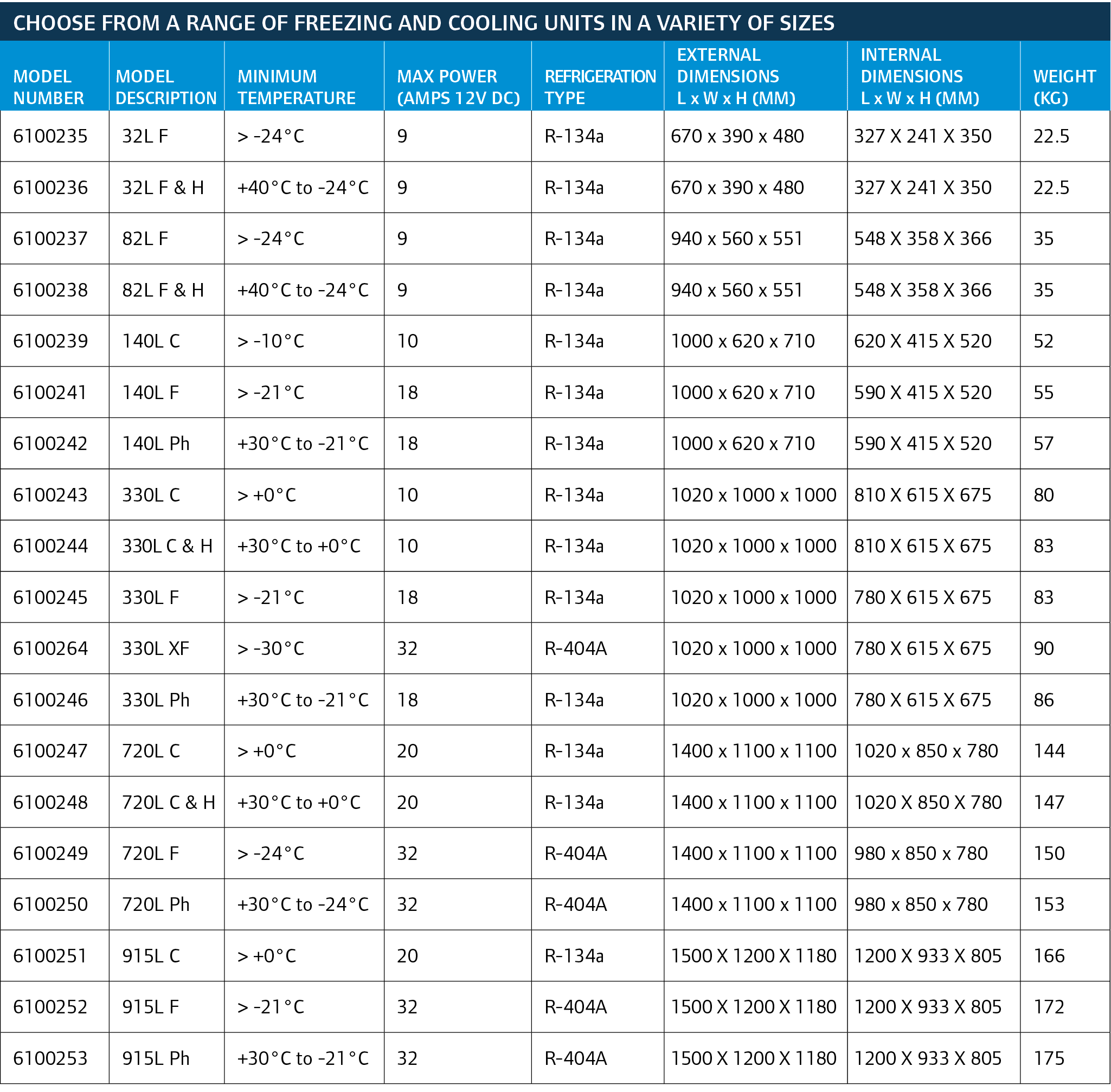Select model number 6100247
Viewport: 1111px width, 1092px height.
click(50, 751)
